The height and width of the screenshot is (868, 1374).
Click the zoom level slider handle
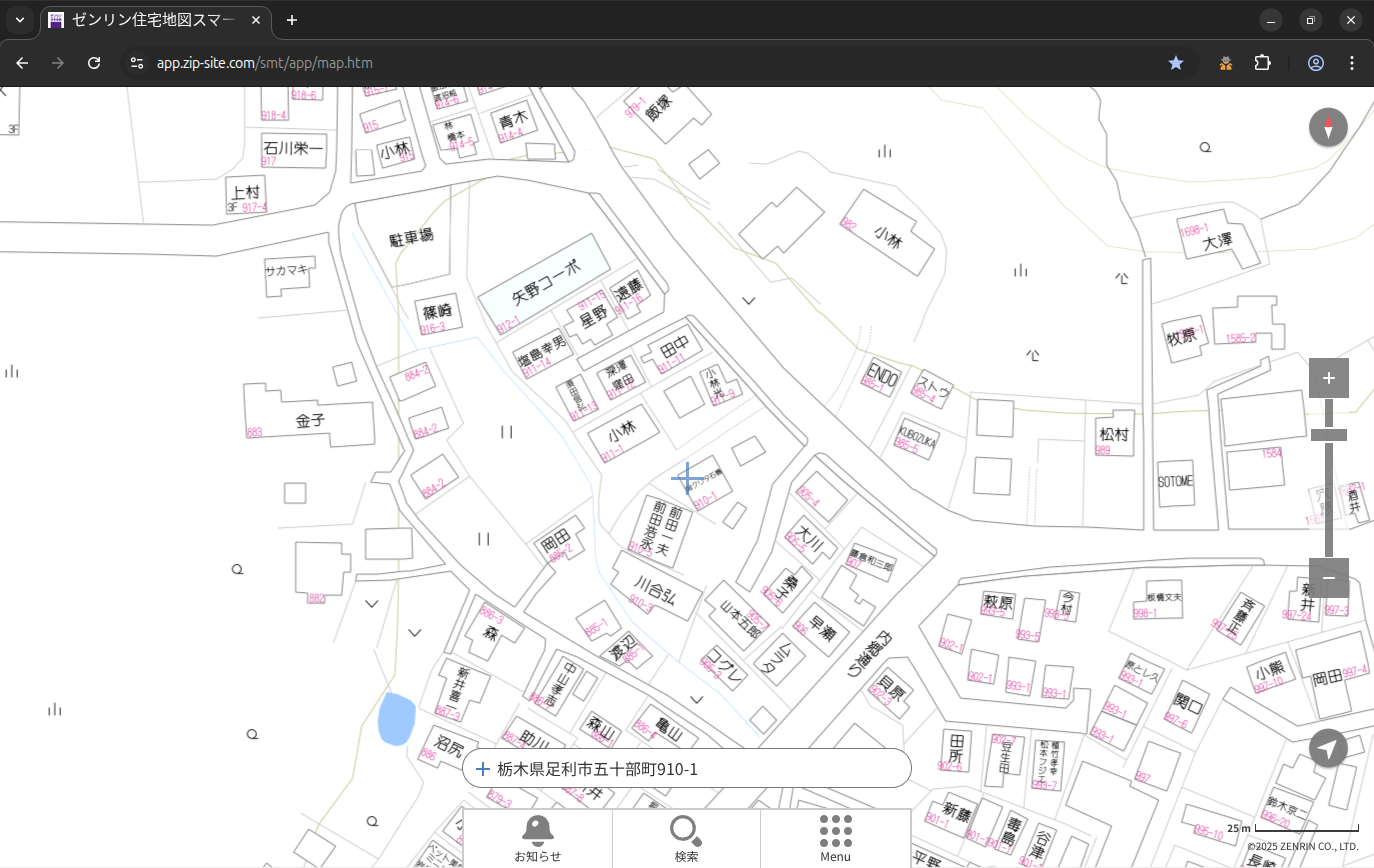pyautogui.click(x=1328, y=435)
